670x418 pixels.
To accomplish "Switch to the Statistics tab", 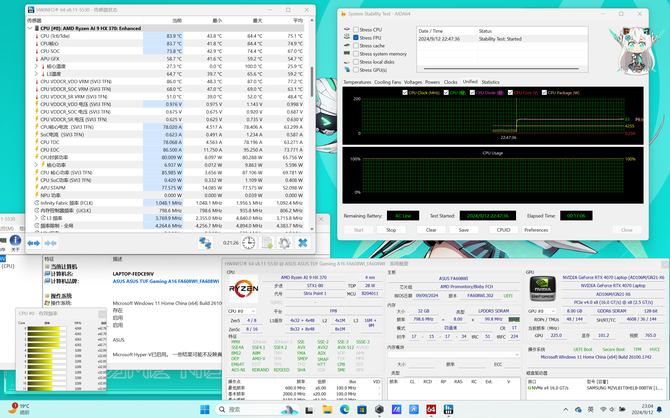I will pyautogui.click(x=491, y=82).
